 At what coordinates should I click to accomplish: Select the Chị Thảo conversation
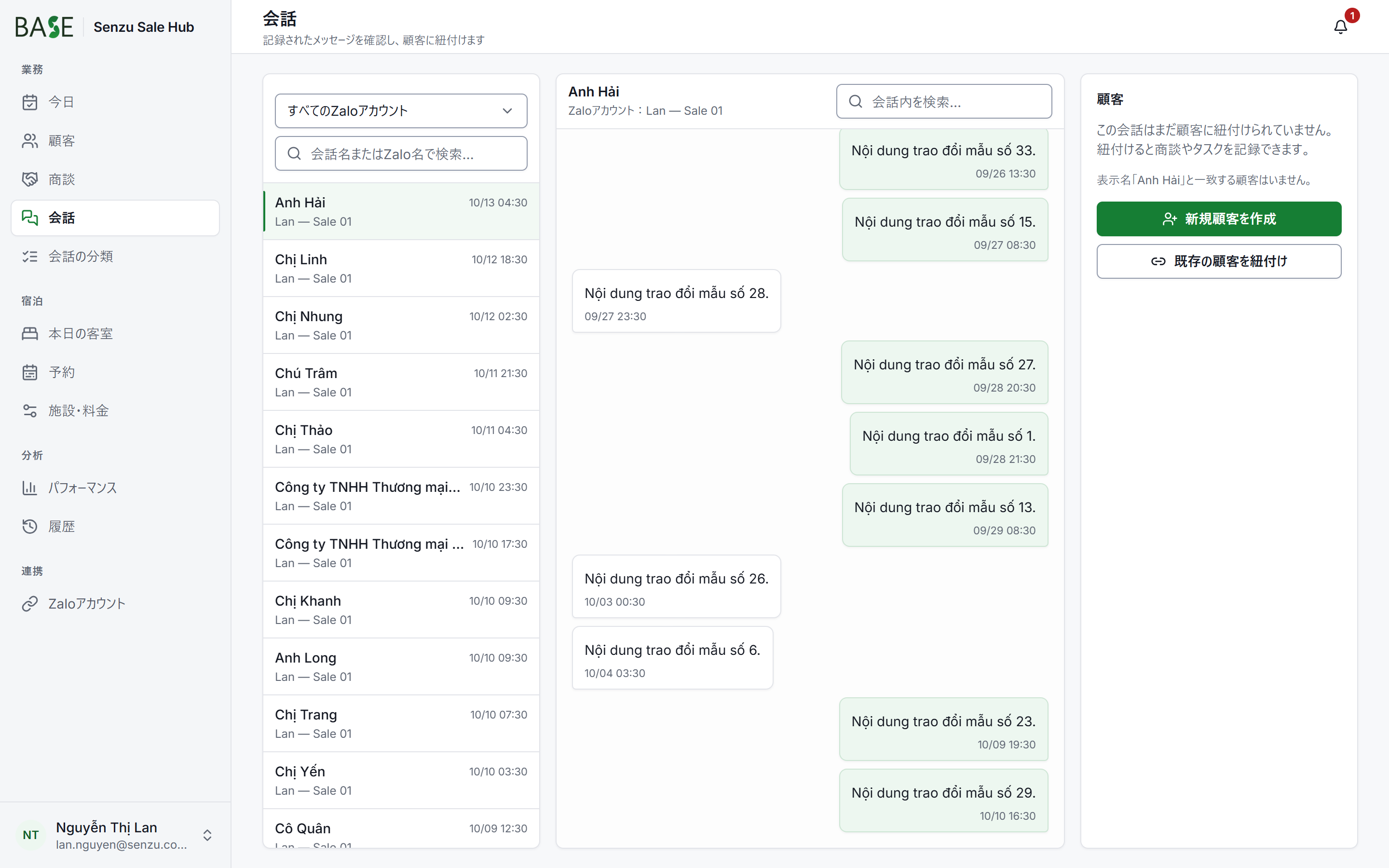click(x=401, y=439)
